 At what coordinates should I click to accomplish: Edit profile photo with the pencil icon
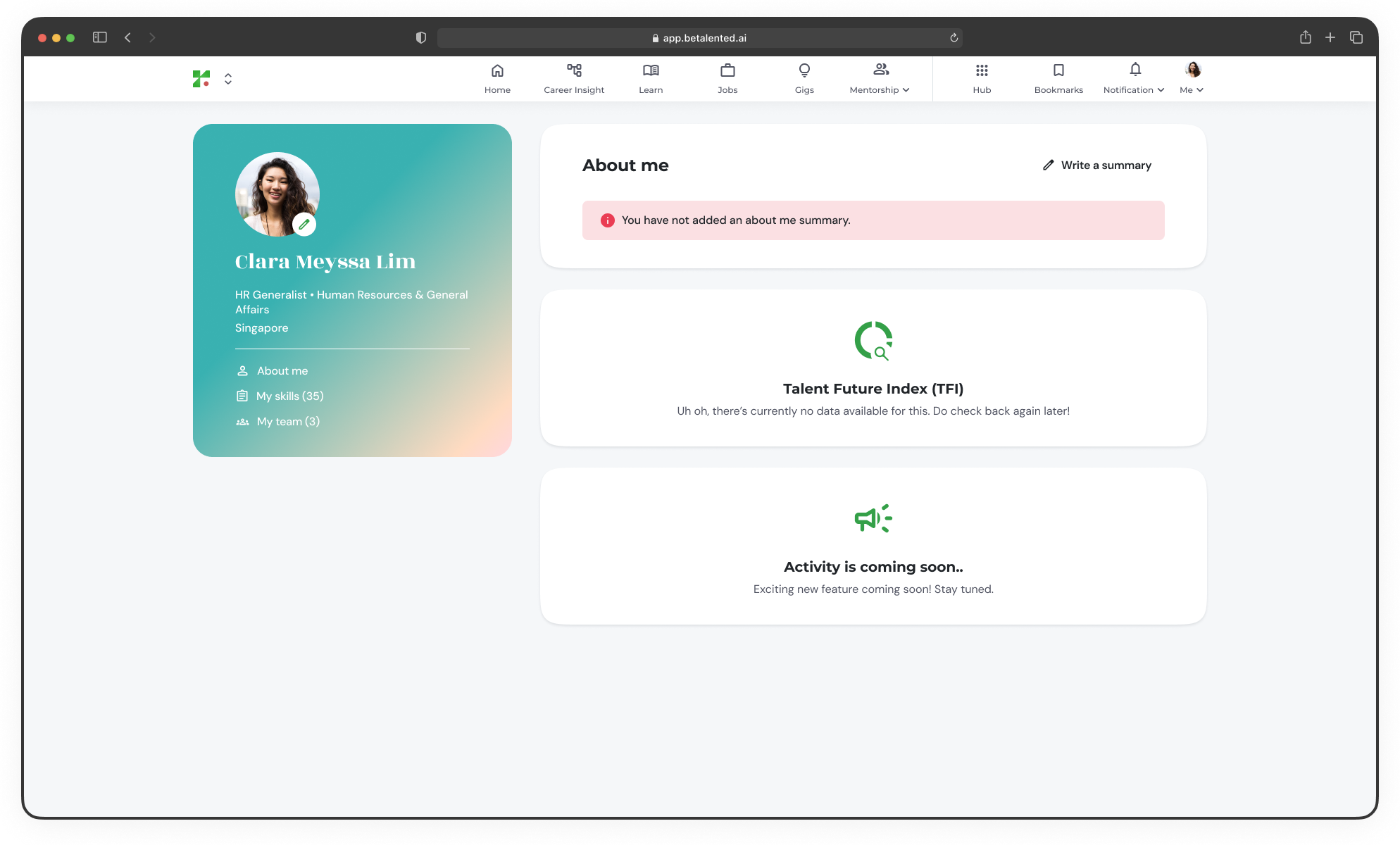pos(304,225)
